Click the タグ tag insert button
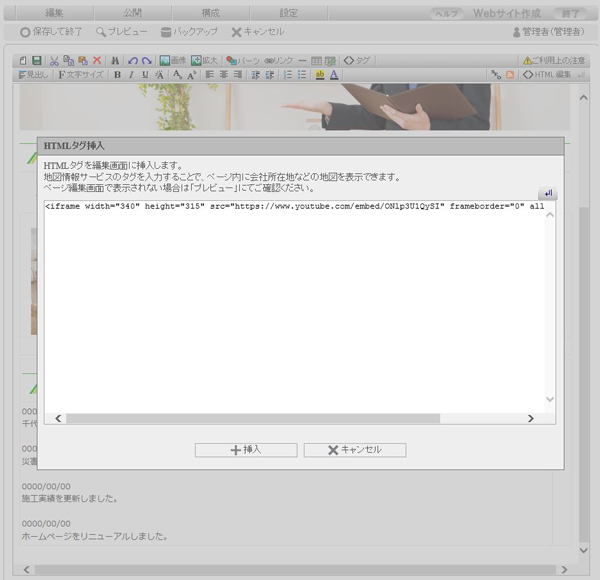 [x=357, y=60]
